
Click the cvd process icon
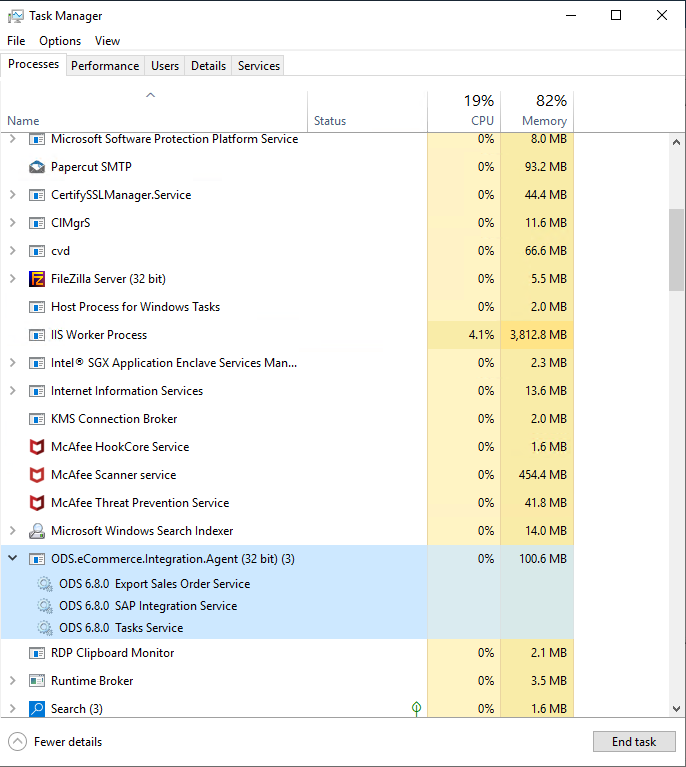37,251
